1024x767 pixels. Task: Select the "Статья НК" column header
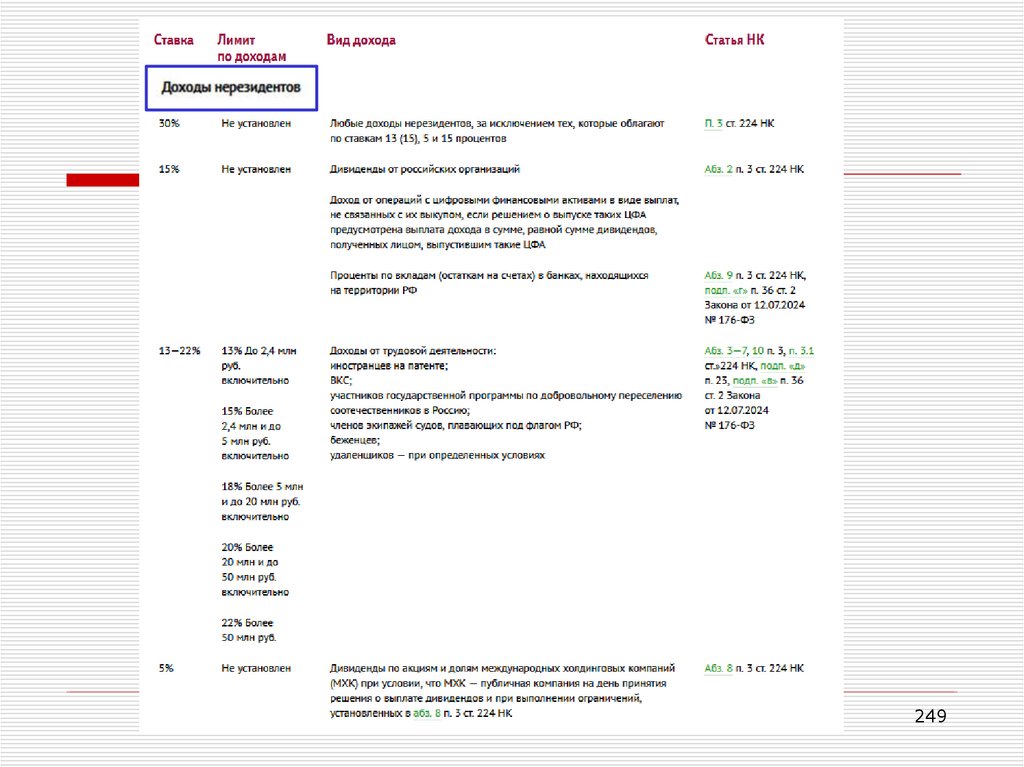click(734, 40)
